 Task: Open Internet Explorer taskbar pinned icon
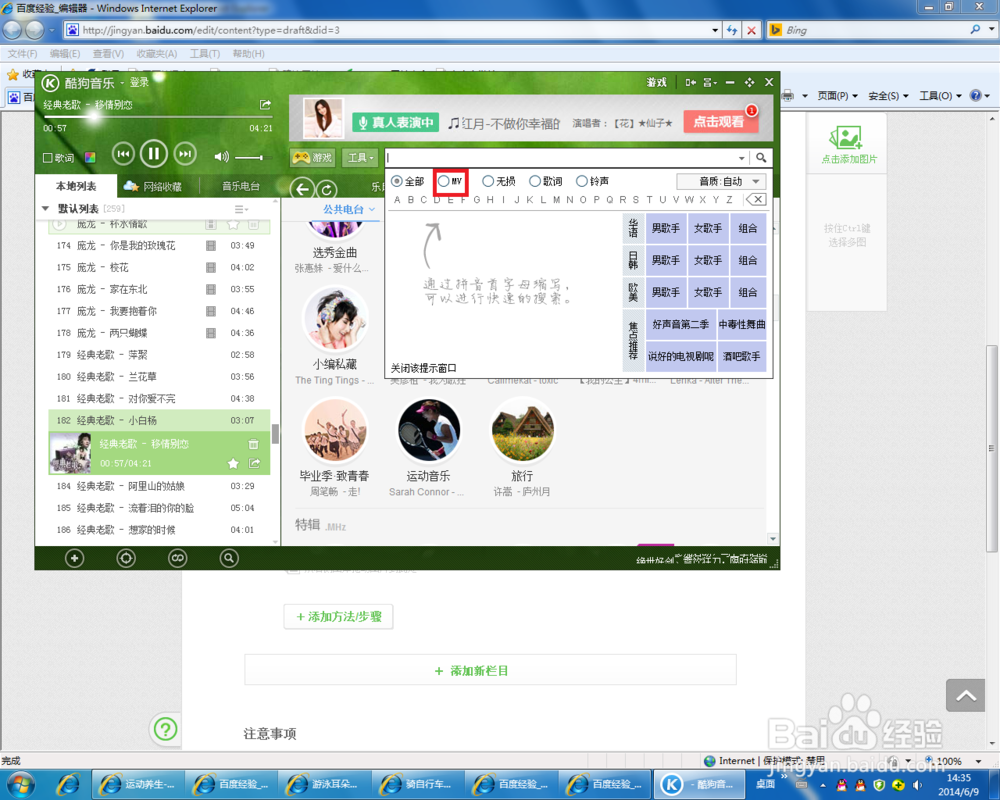click(68, 784)
